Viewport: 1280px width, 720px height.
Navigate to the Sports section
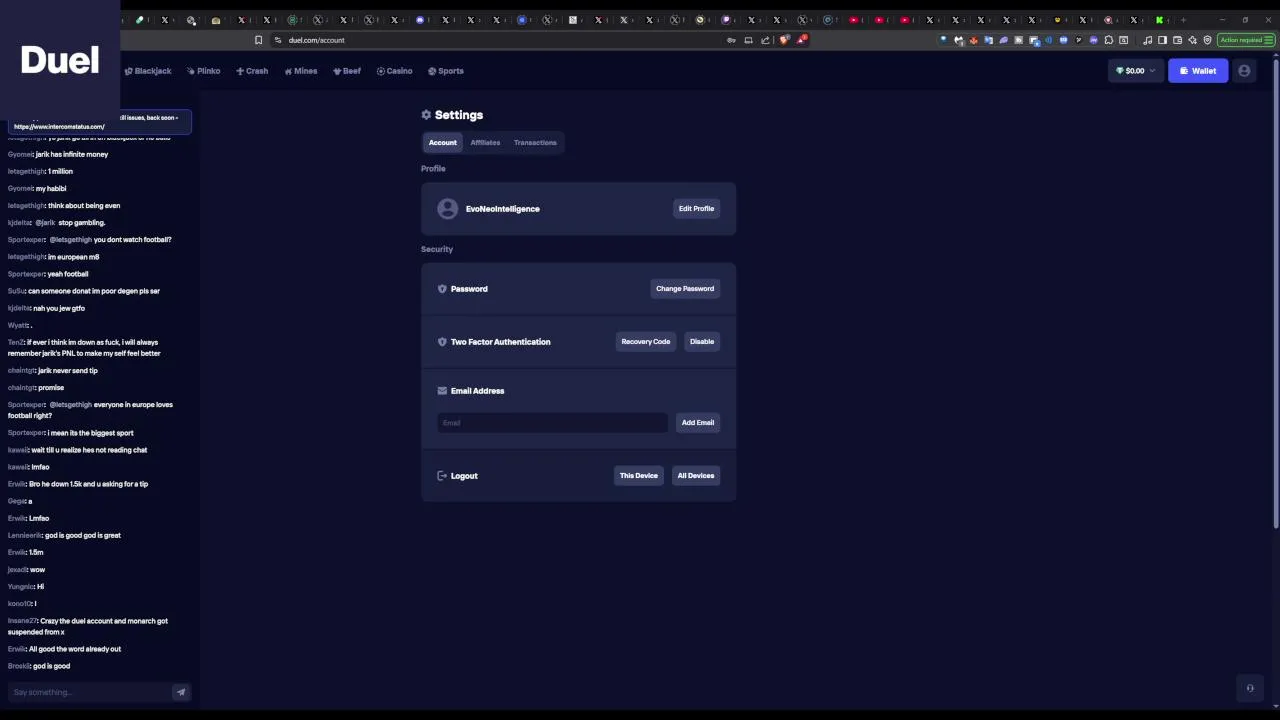click(x=446, y=71)
